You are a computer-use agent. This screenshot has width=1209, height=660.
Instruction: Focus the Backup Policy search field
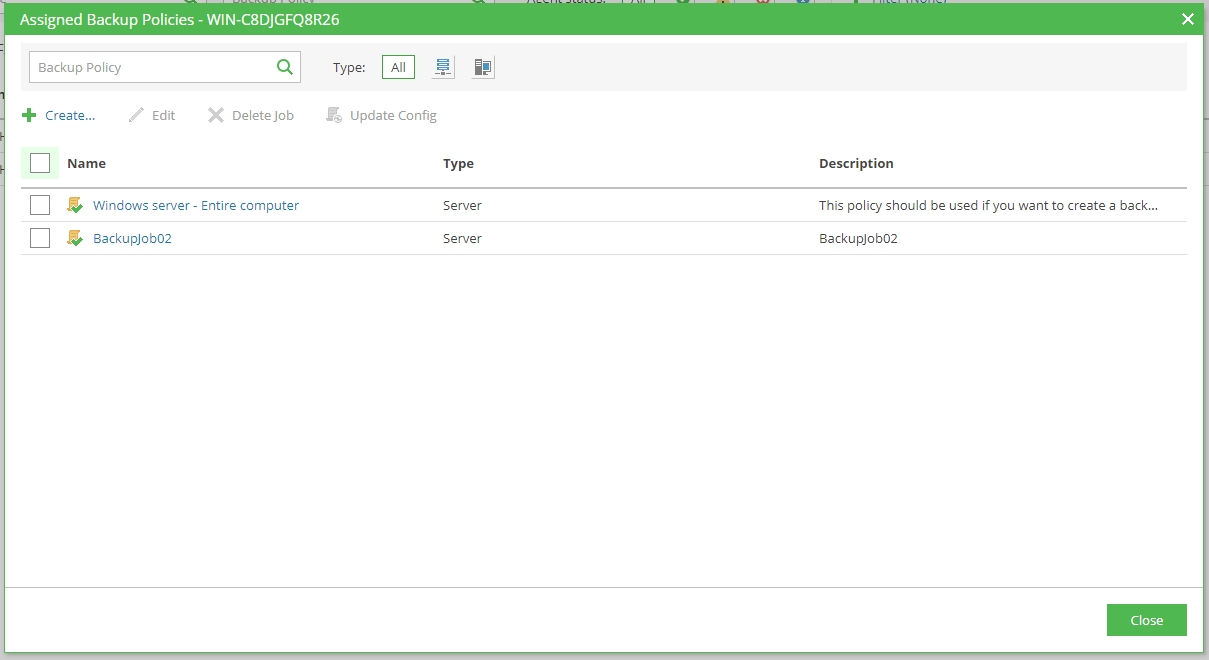click(x=150, y=67)
